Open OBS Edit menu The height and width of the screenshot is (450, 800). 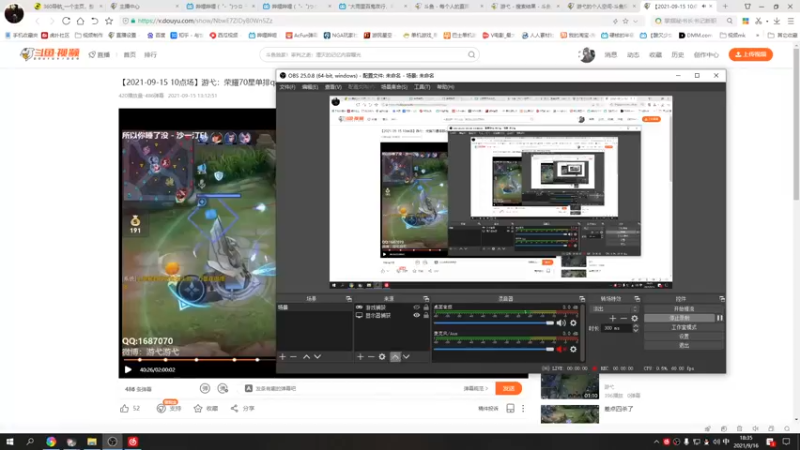tap(310, 87)
